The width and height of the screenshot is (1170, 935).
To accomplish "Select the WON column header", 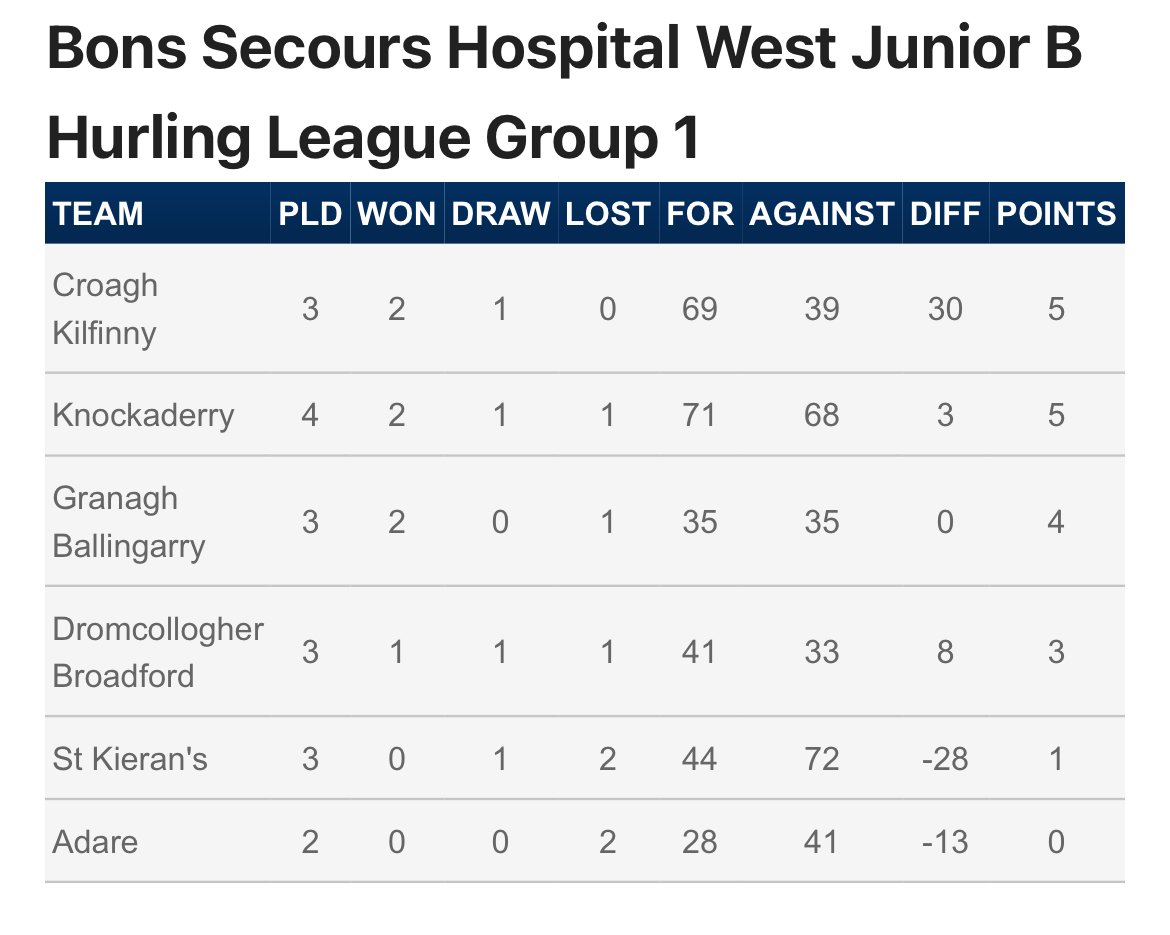I will click(x=396, y=213).
